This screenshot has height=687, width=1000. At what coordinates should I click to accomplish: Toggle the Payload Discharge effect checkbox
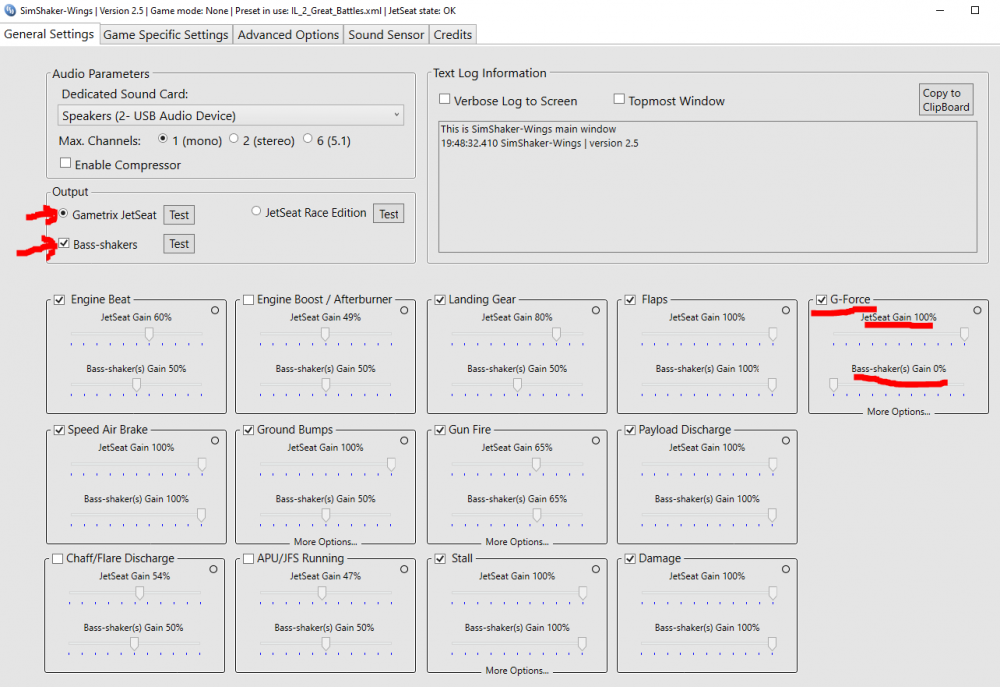tap(630, 430)
